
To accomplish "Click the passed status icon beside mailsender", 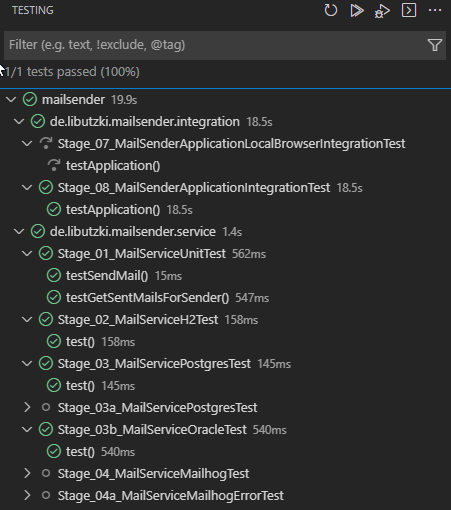I will tap(30, 100).
